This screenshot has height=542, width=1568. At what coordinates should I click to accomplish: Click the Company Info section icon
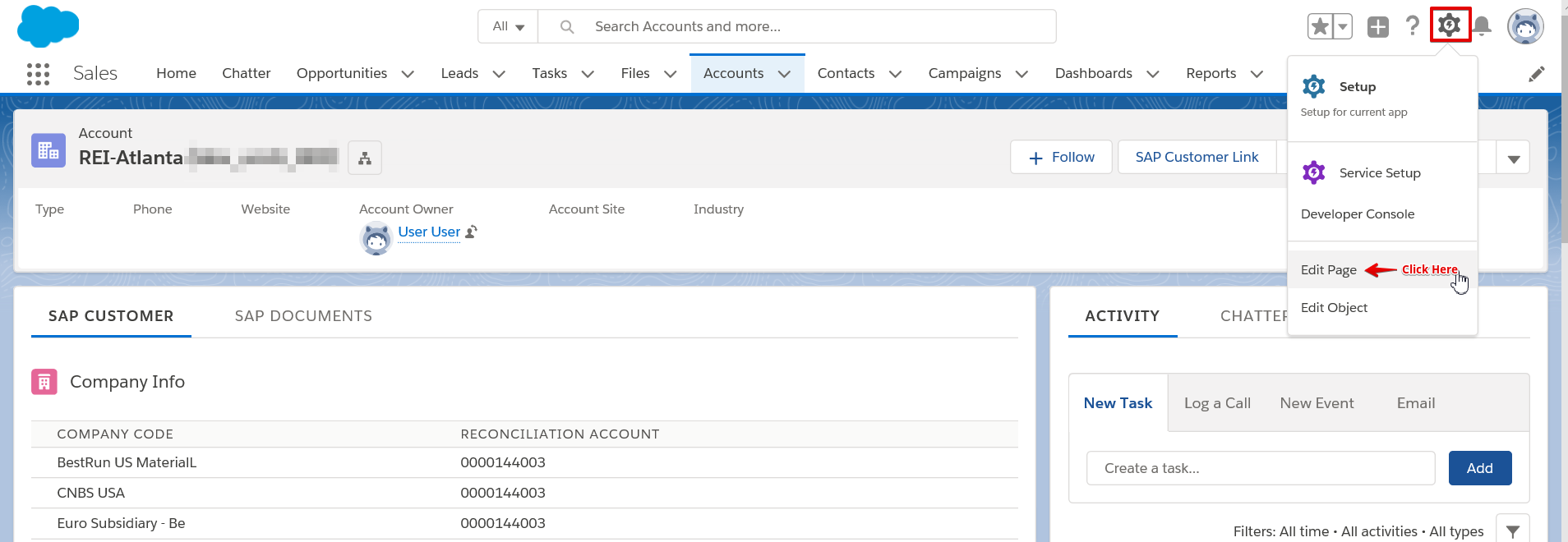click(44, 382)
